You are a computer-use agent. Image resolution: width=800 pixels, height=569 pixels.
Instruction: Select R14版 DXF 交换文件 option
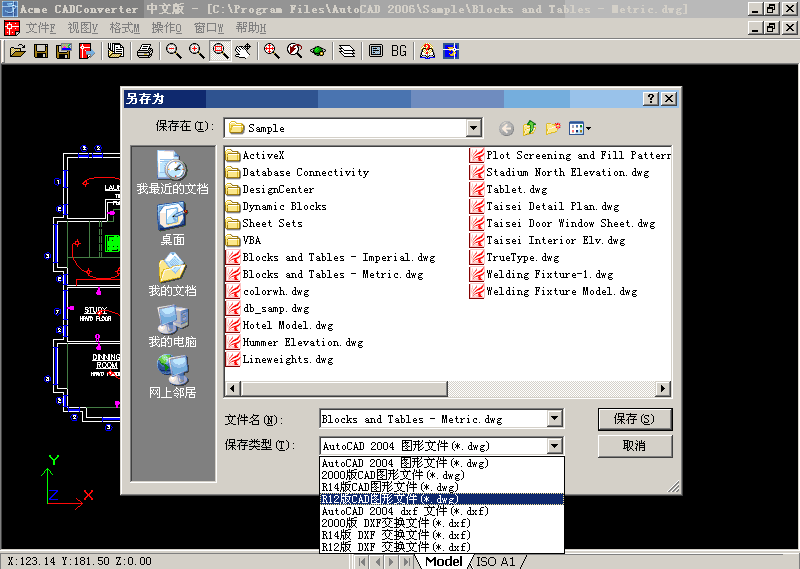[442, 535]
